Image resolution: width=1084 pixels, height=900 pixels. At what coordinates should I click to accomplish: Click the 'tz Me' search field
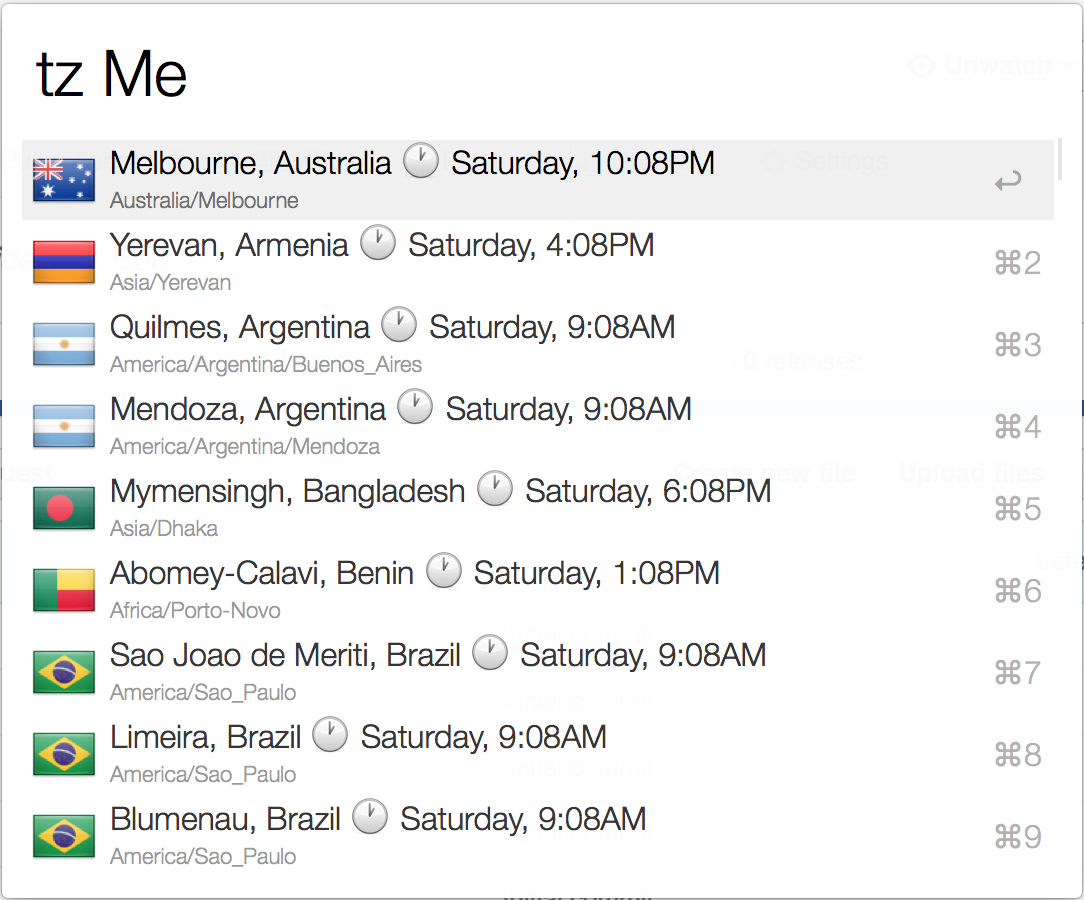[539, 73]
